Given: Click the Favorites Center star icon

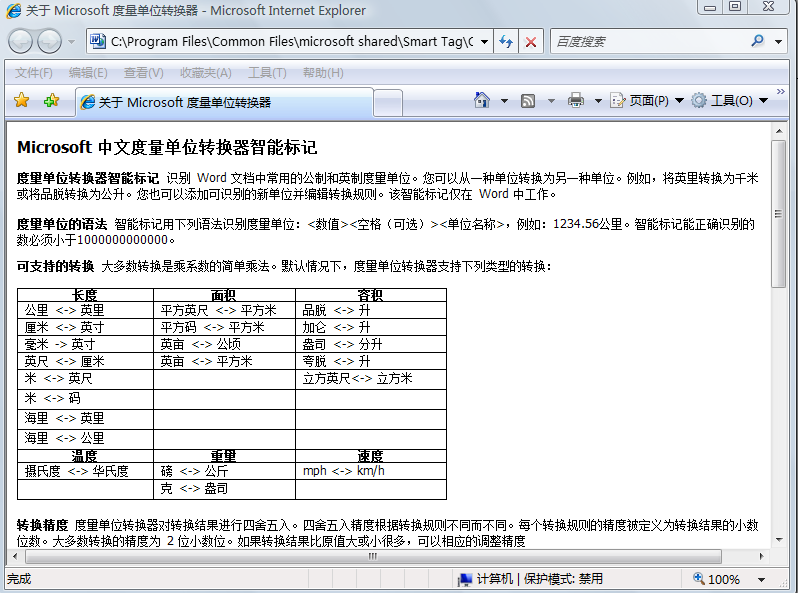Looking at the screenshot, I should (x=21, y=100).
